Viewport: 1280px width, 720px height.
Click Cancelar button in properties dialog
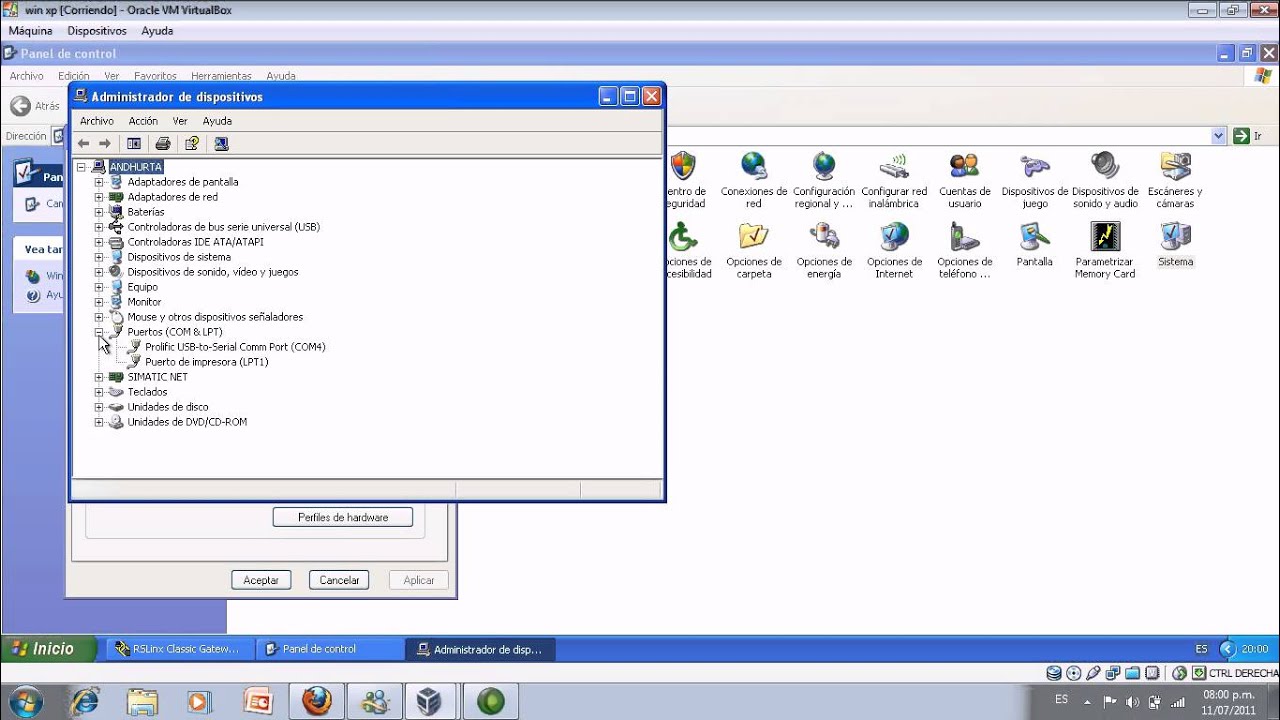[x=339, y=580]
